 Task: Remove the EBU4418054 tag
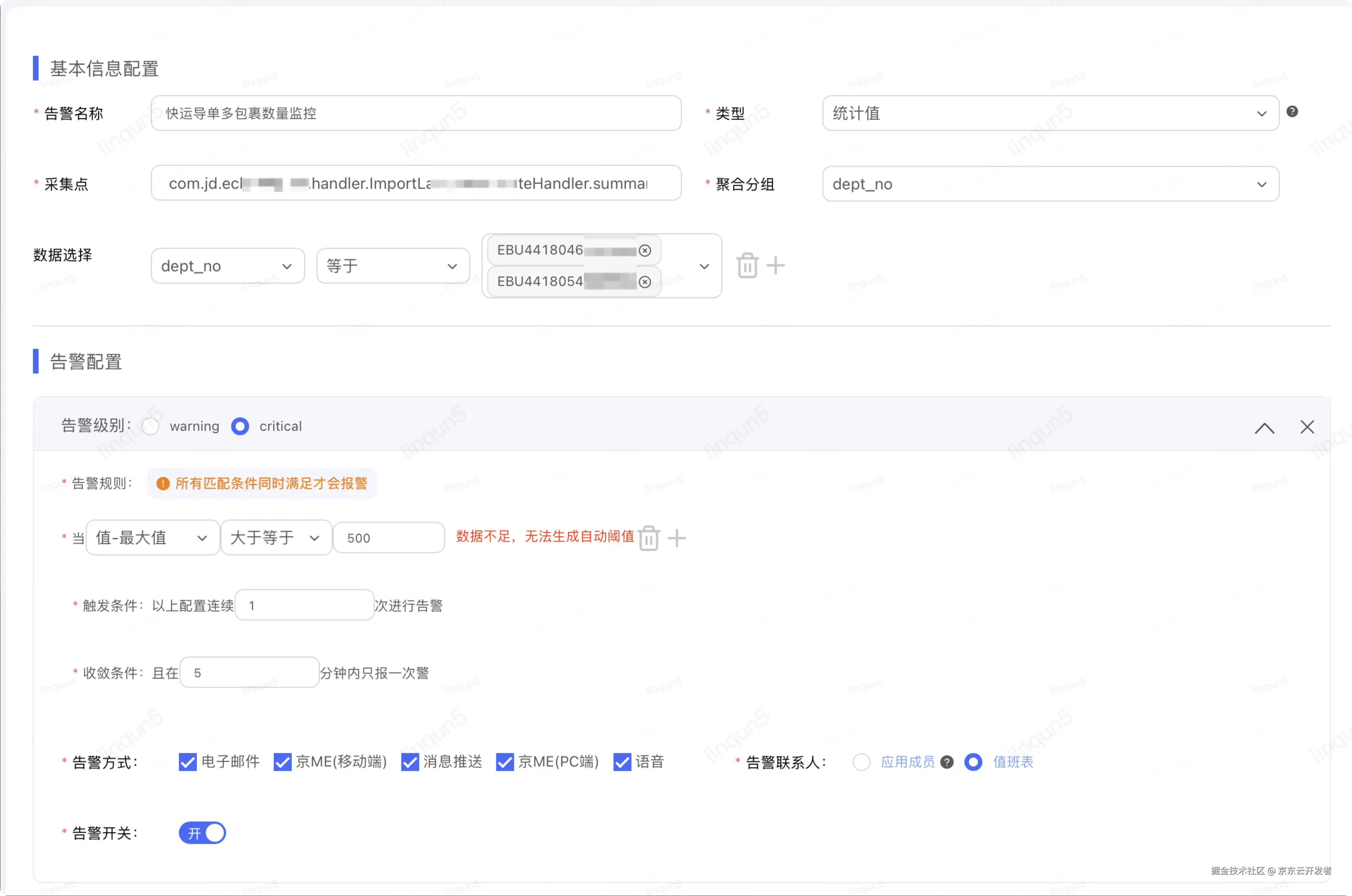click(645, 282)
